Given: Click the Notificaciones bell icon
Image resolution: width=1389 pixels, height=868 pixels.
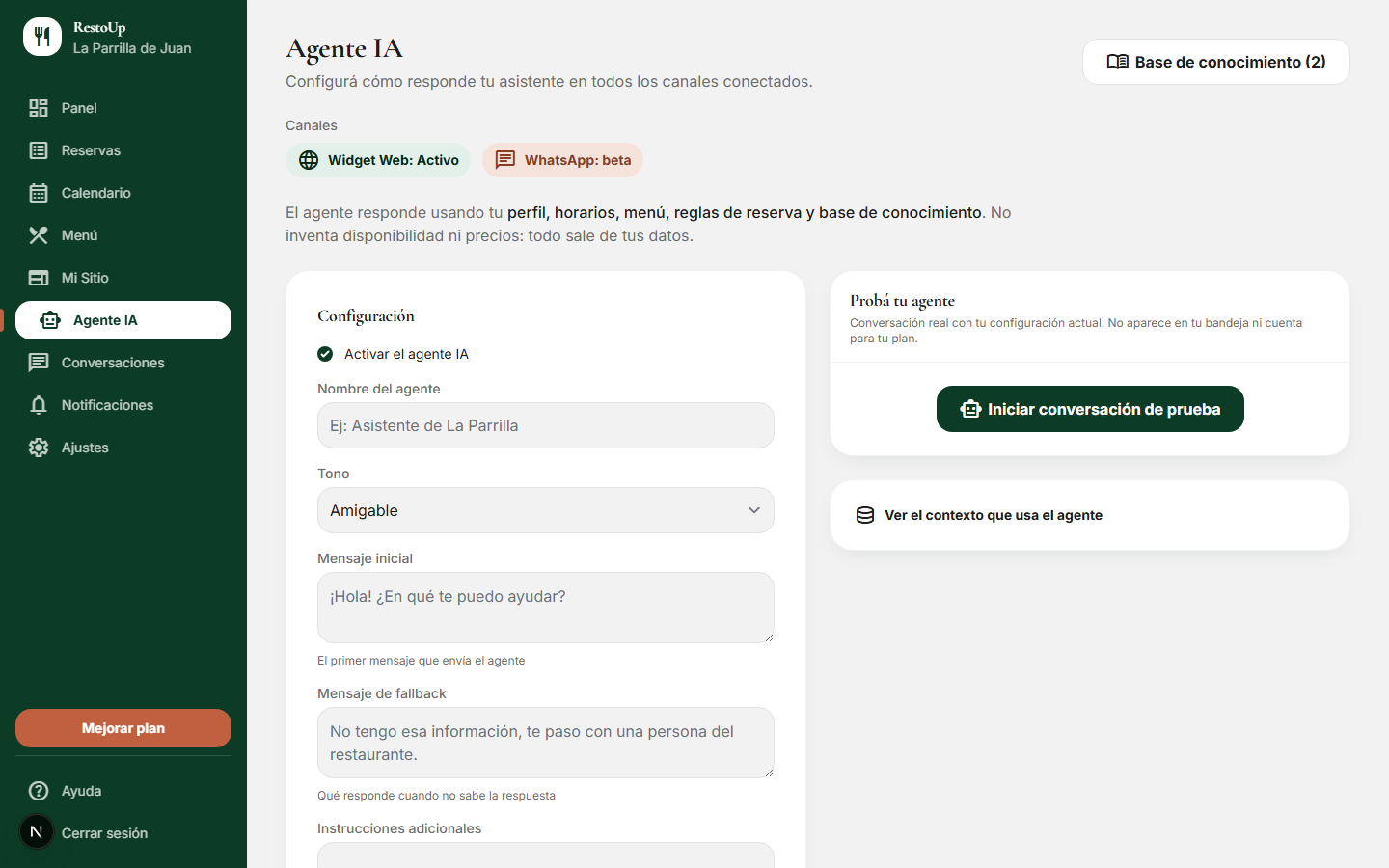Looking at the screenshot, I should pos(39,405).
